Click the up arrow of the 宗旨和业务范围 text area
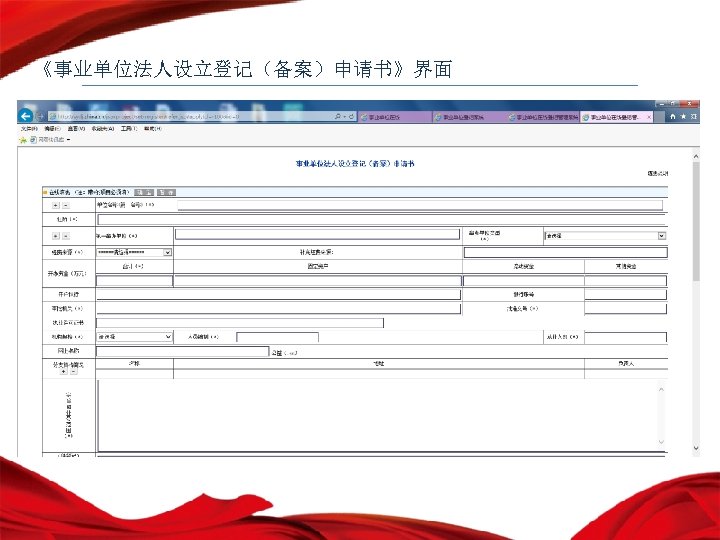 tap(661, 389)
